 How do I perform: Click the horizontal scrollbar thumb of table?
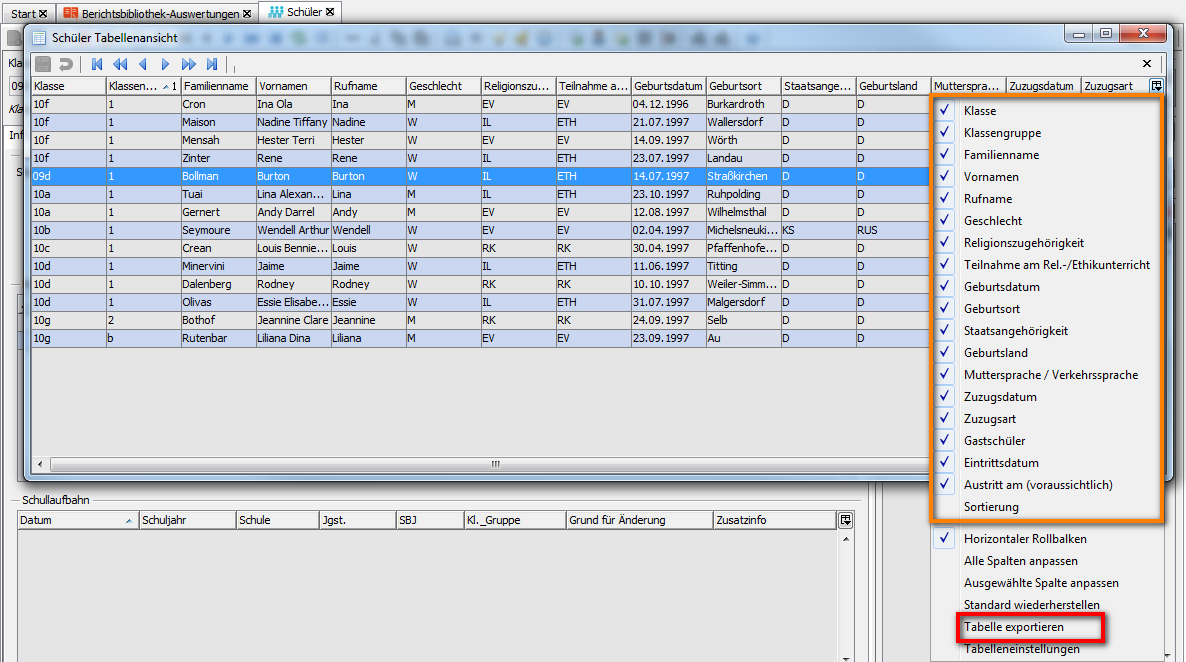coord(495,464)
